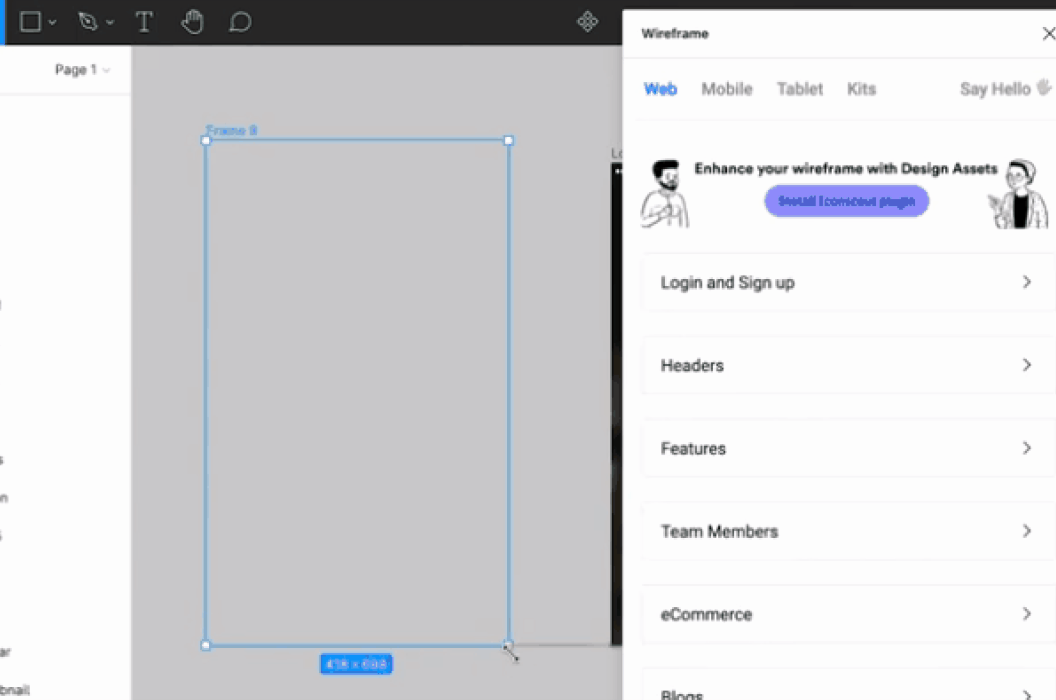The height and width of the screenshot is (700, 1056).
Task: Click the Install Iconscout plugin button
Action: [847, 201]
